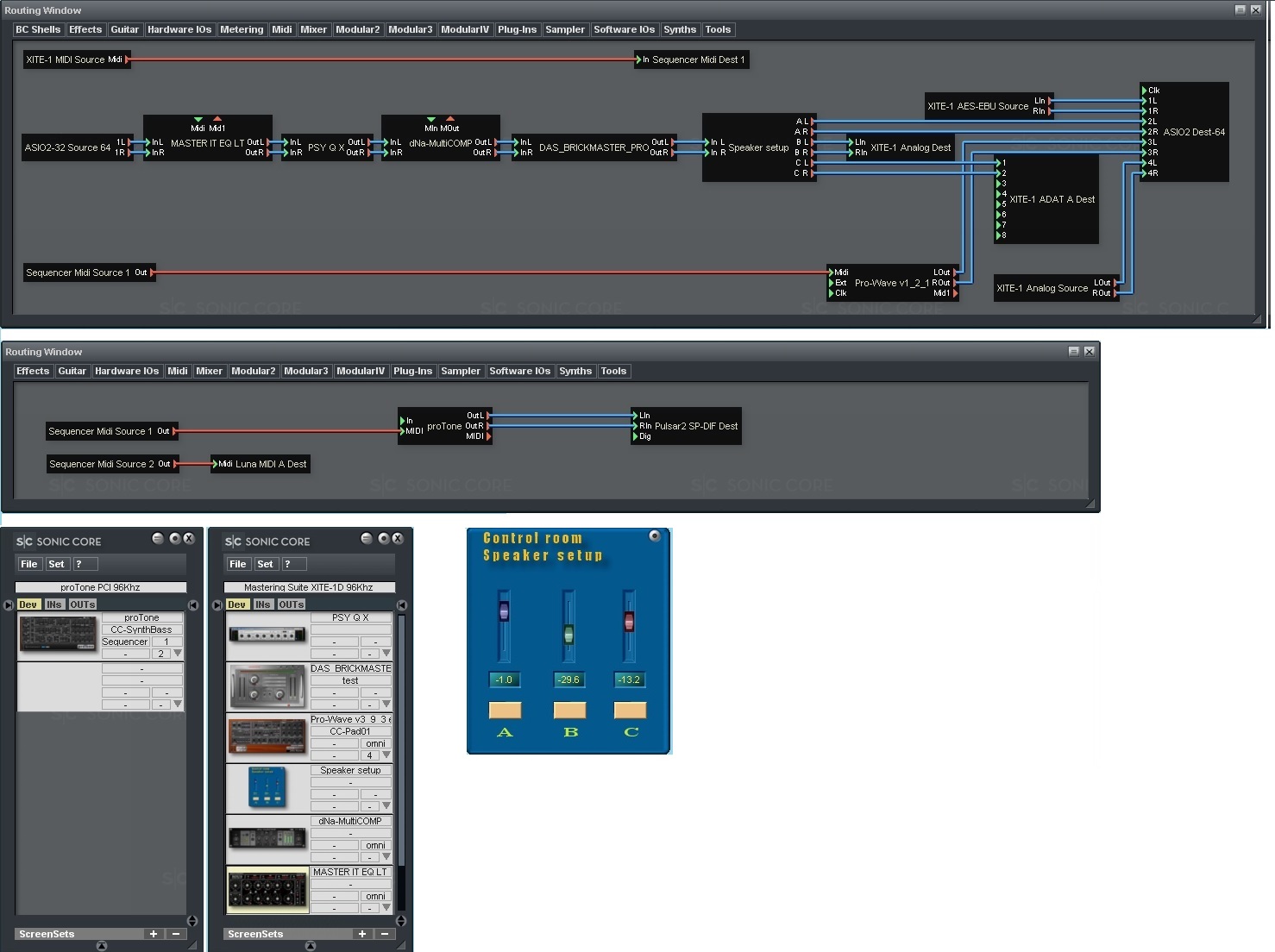Viewport: 1275px width, 952px height.
Task: Click the left play-arrow icon beside Dev in Mastering Suite panel
Action: [217, 604]
